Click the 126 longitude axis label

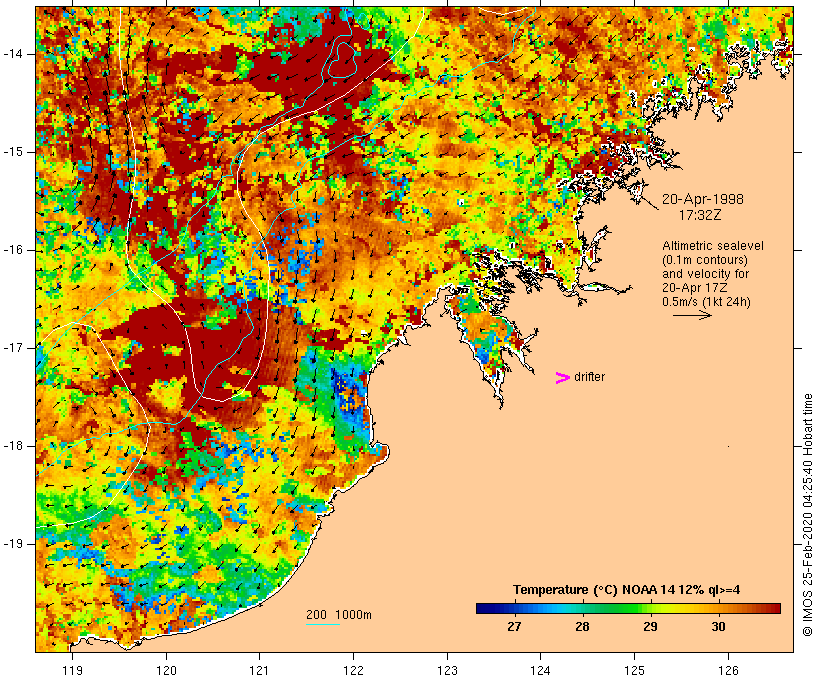728,670
